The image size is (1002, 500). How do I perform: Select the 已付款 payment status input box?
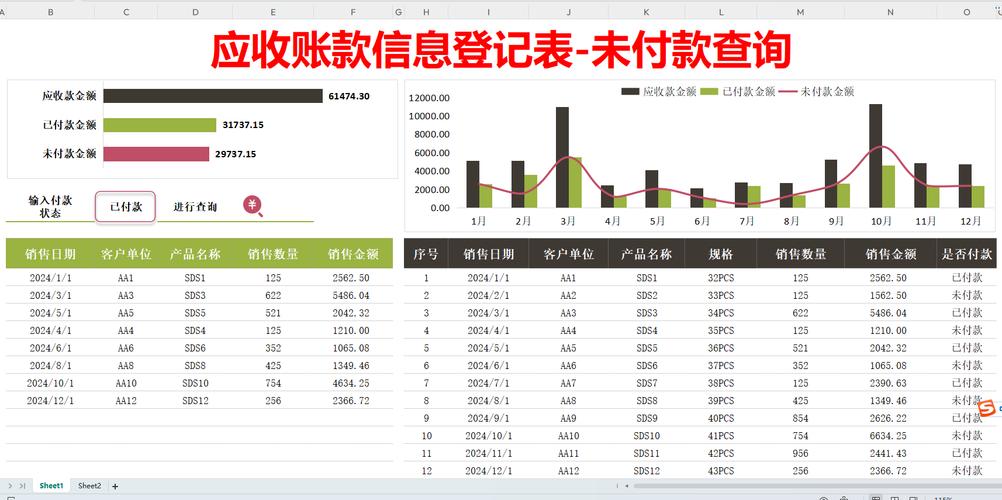pos(125,207)
